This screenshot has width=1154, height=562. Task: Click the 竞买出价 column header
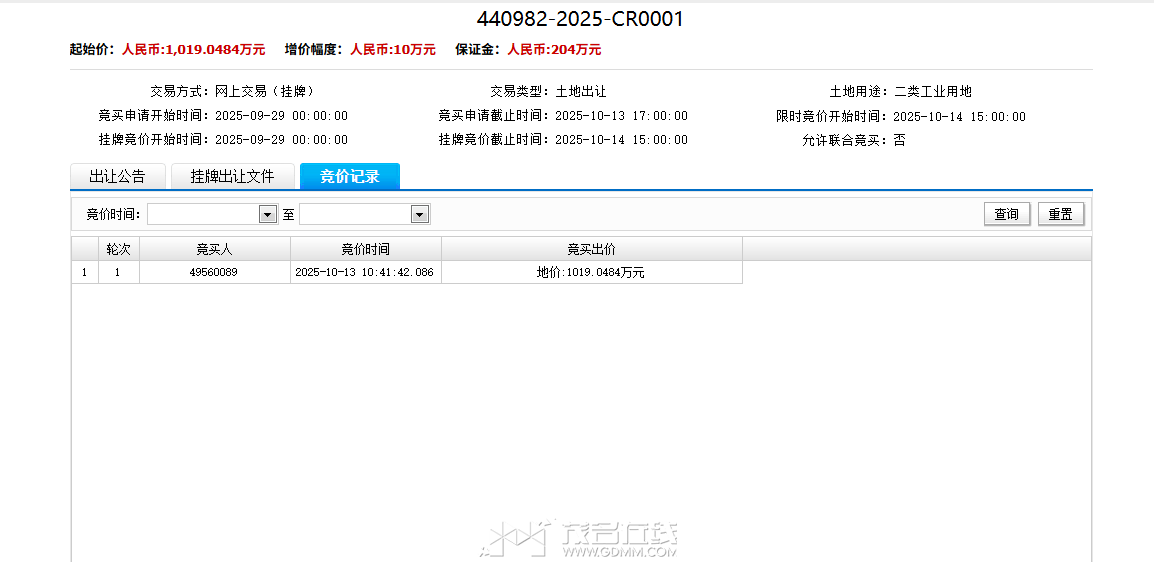click(591, 249)
